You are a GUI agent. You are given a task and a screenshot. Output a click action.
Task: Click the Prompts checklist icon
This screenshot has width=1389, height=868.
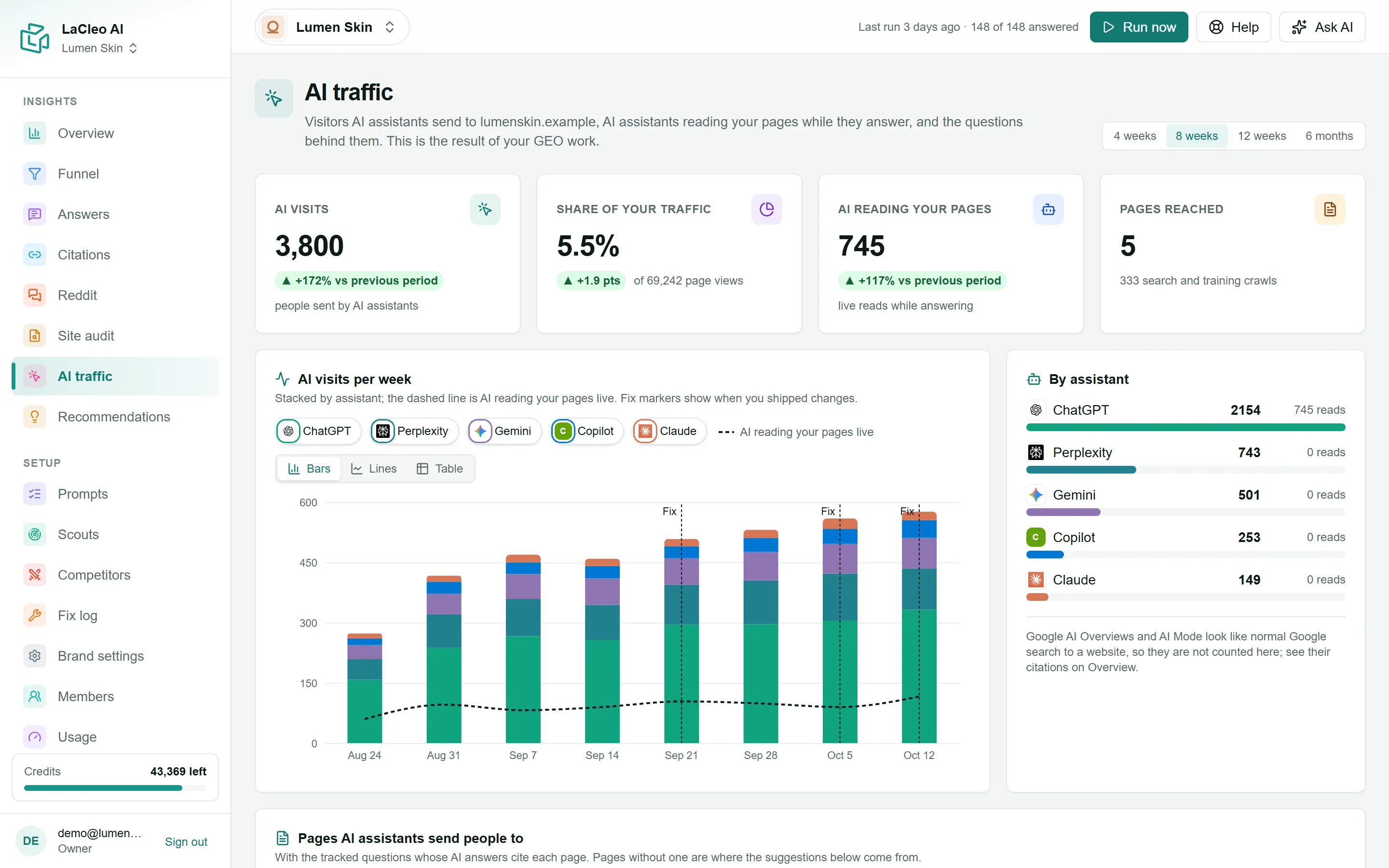34,494
